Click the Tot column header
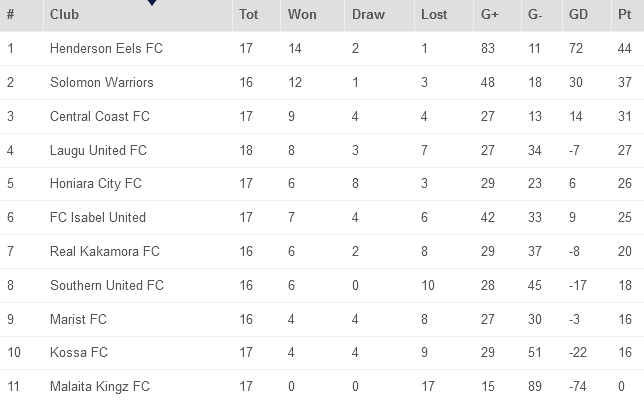Viewport: 644px width, 403px height. click(249, 15)
